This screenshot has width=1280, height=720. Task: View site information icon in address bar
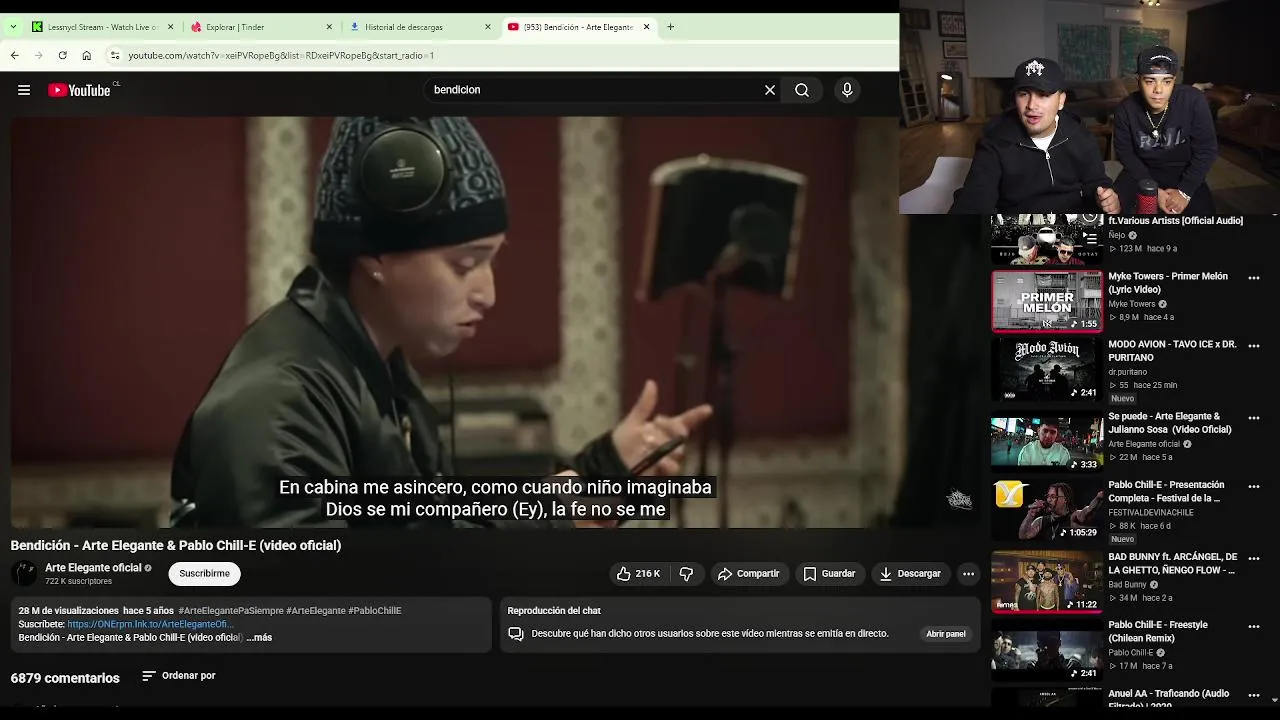tap(115, 56)
